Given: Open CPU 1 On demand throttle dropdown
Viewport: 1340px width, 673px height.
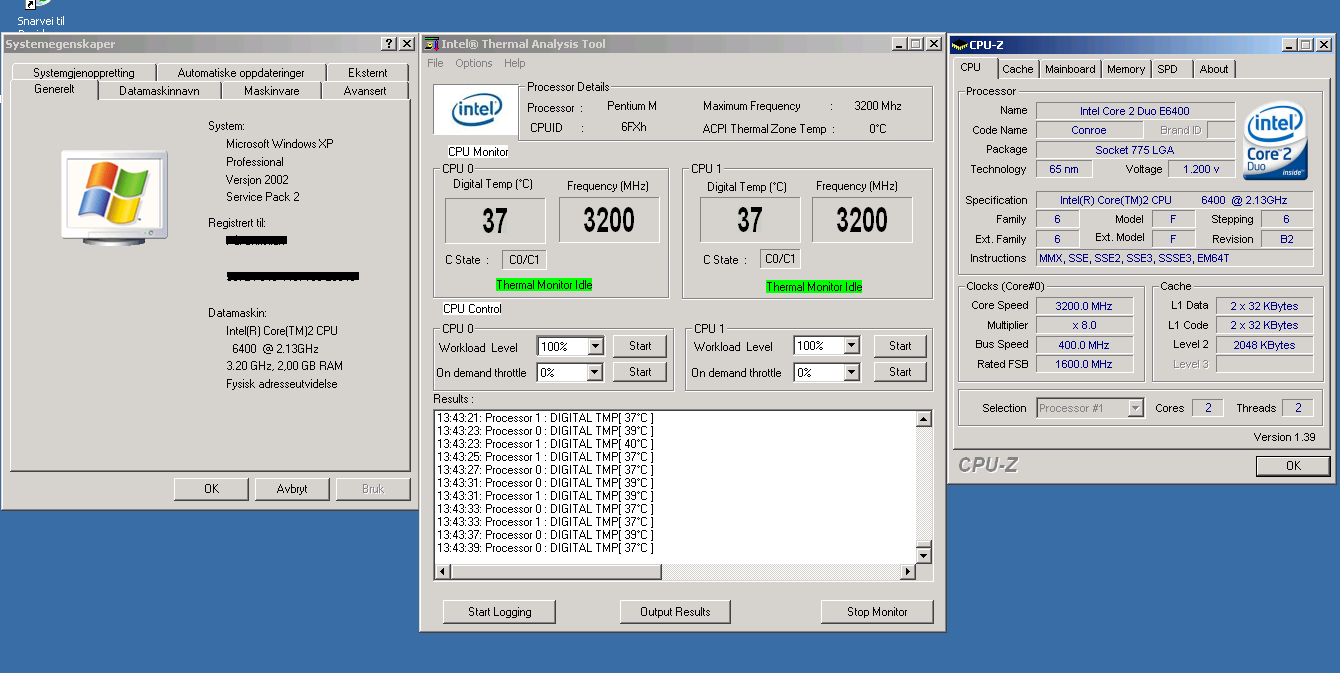Looking at the screenshot, I should click(x=851, y=372).
